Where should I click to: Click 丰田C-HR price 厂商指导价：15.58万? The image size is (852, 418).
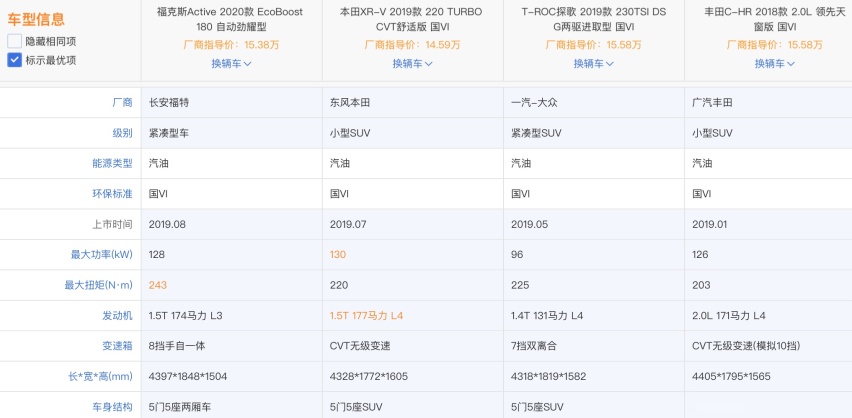774,45
